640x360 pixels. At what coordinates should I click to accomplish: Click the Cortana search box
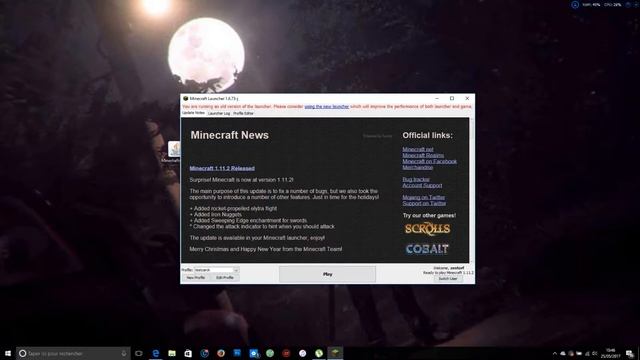(x=73, y=353)
